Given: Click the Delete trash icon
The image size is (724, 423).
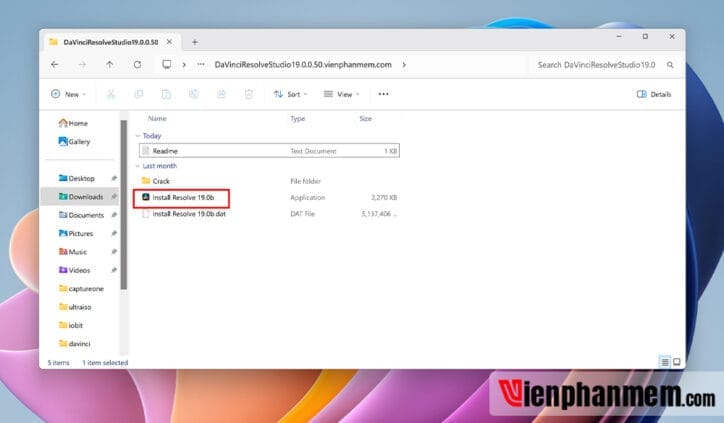Looking at the screenshot, I should coord(249,94).
